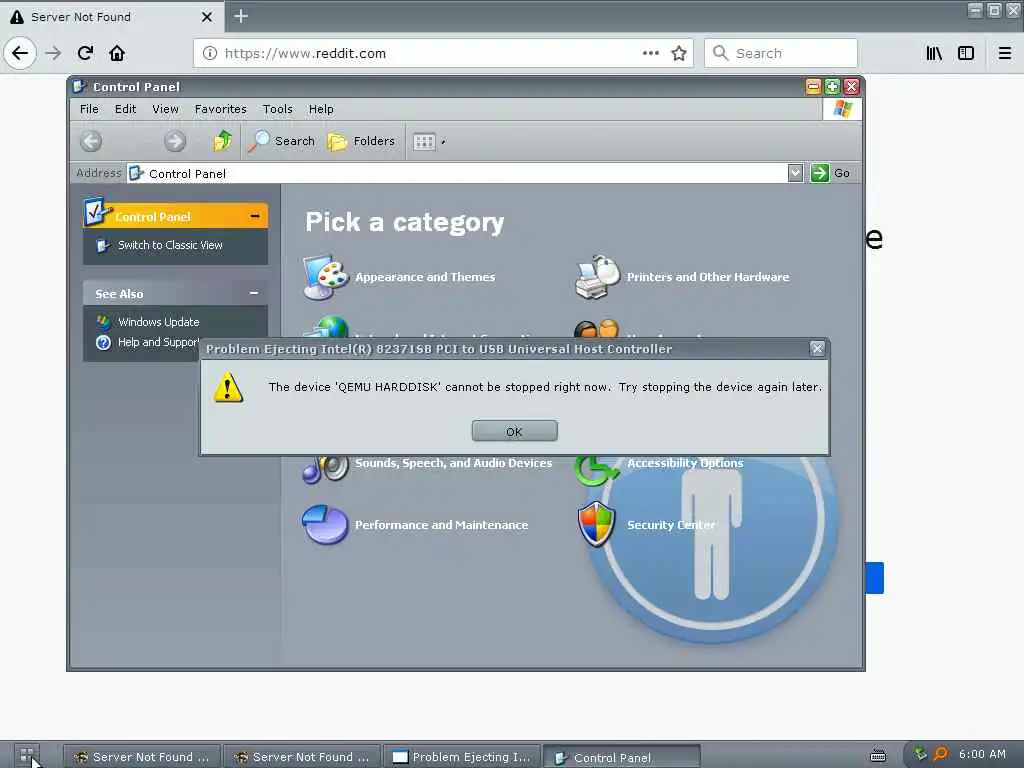
Task: Open the browser Library icon
Action: coord(934,53)
